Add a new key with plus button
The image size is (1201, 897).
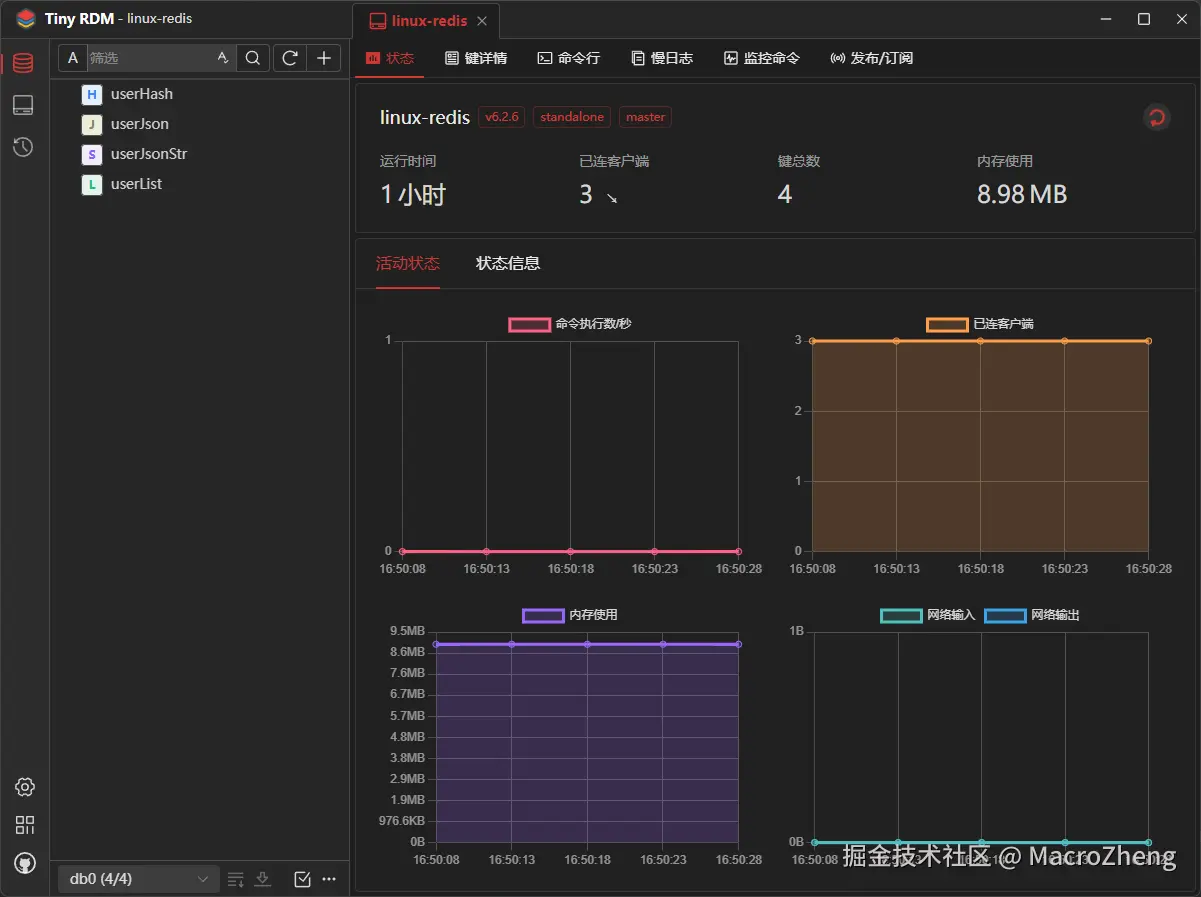coord(323,58)
